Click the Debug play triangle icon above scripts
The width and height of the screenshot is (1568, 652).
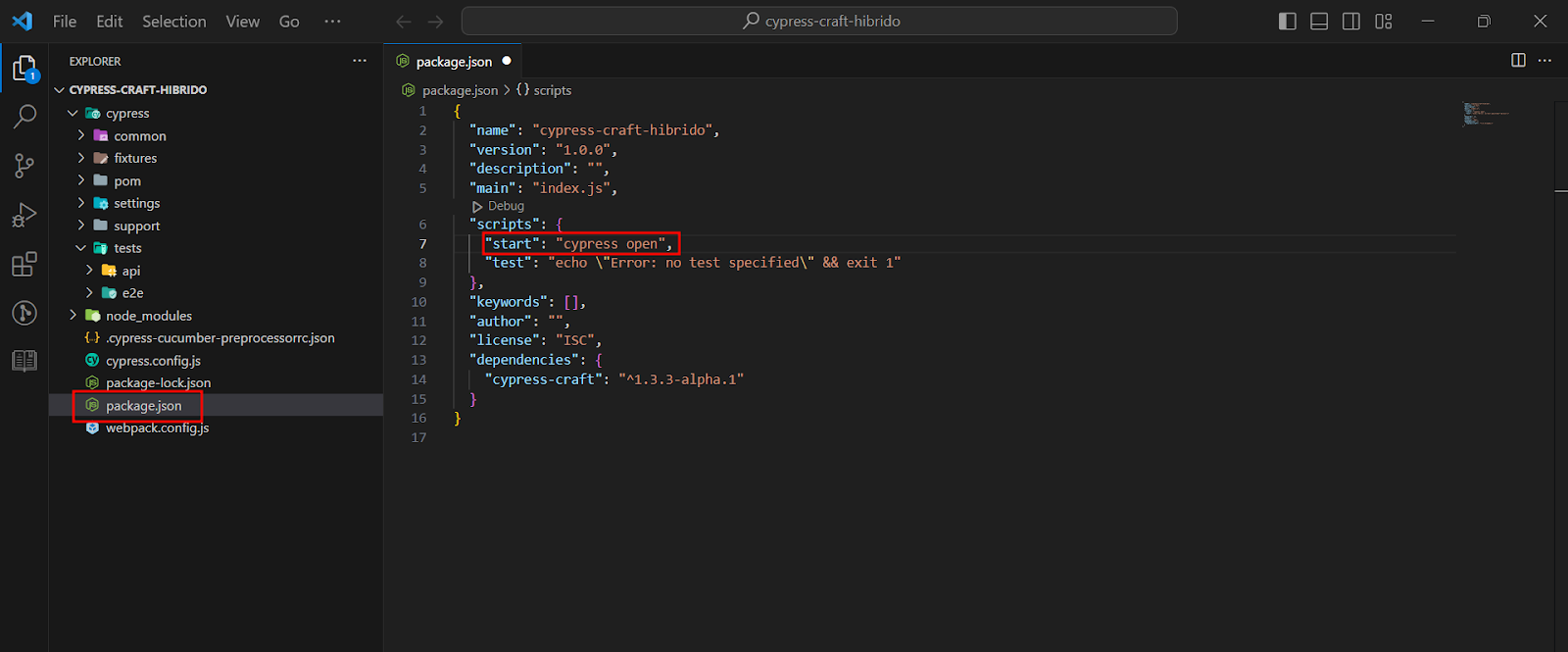[x=477, y=207]
